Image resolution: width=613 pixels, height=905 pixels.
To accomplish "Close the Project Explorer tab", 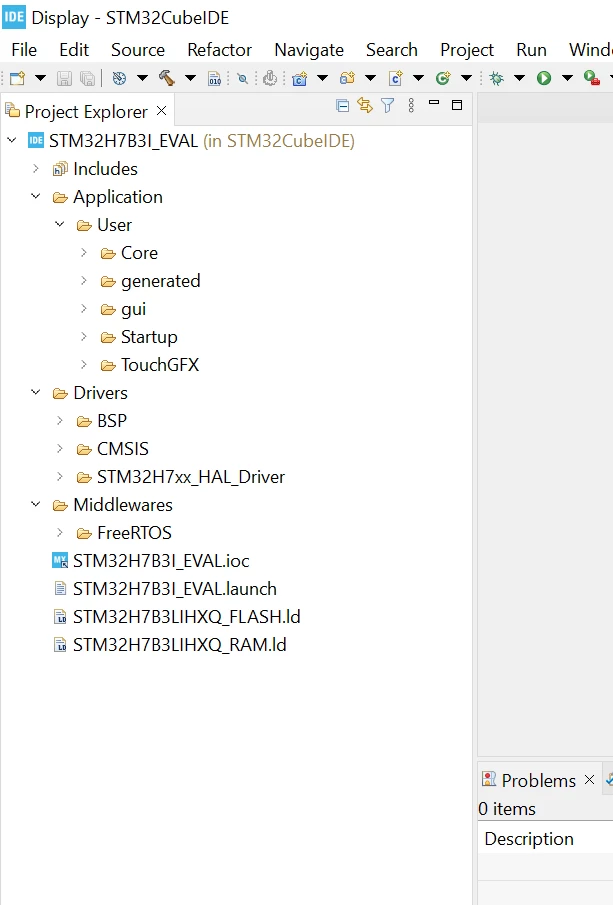I will click(162, 110).
